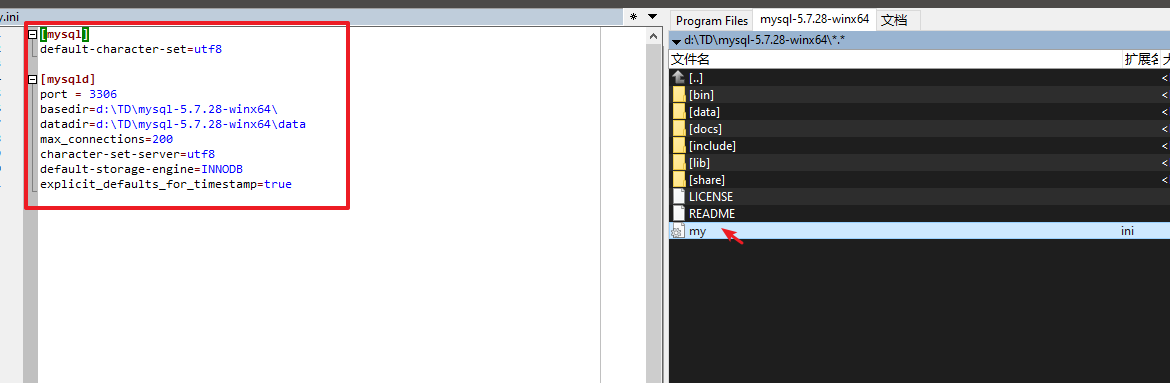Image resolution: width=1170 pixels, height=383 pixels.
Task: Click the line port = 3306
Action: (x=78, y=94)
